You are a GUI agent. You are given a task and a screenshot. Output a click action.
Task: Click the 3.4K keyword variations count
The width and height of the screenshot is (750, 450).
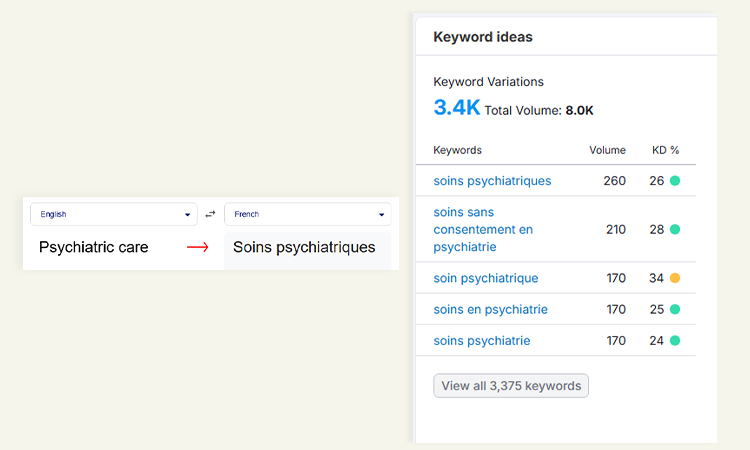pyautogui.click(x=456, y=108)
